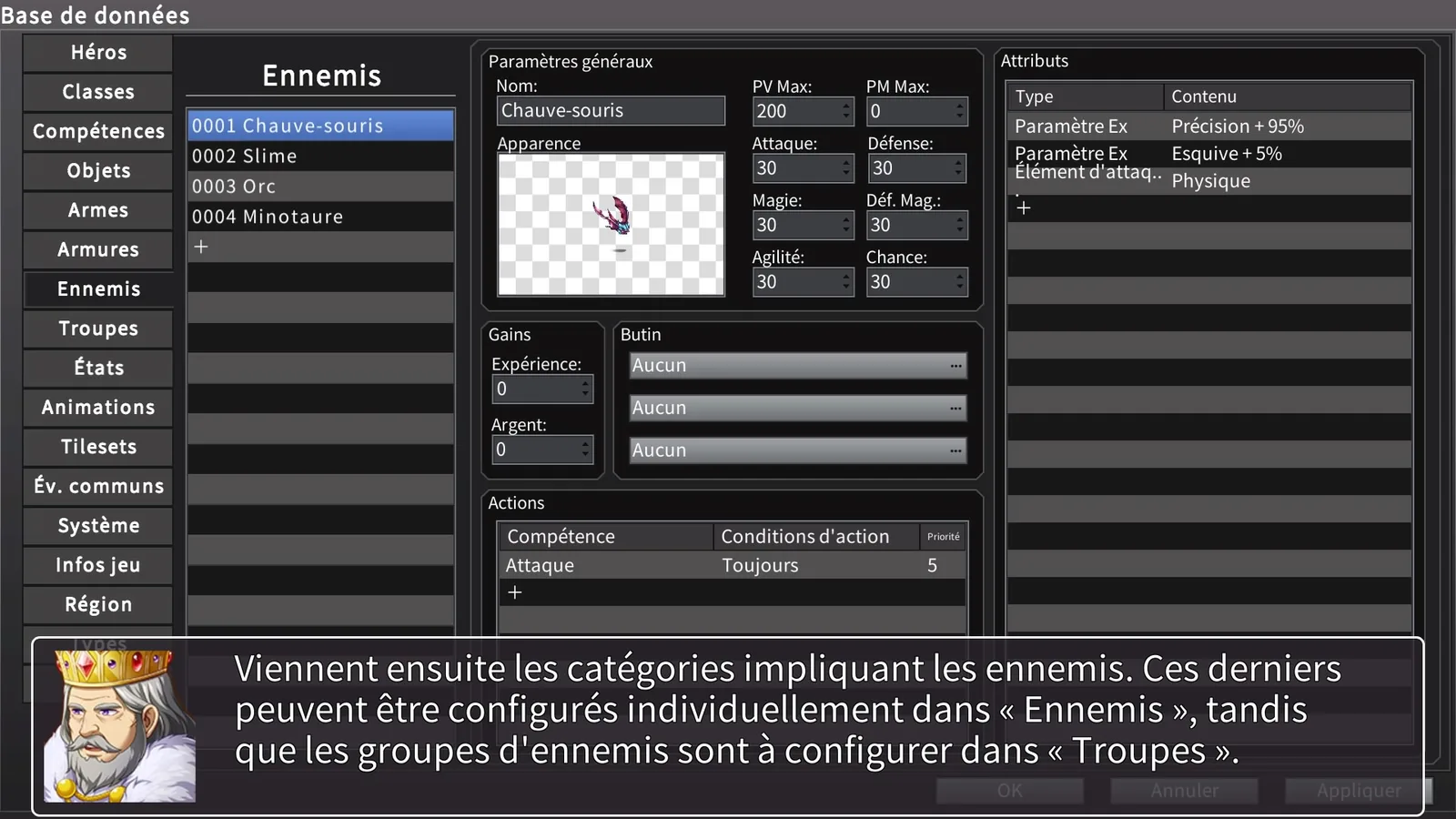Select the Précision + 95% attribute row
The width and height of the screenshot is (1456, 819).
(1209, 126)
